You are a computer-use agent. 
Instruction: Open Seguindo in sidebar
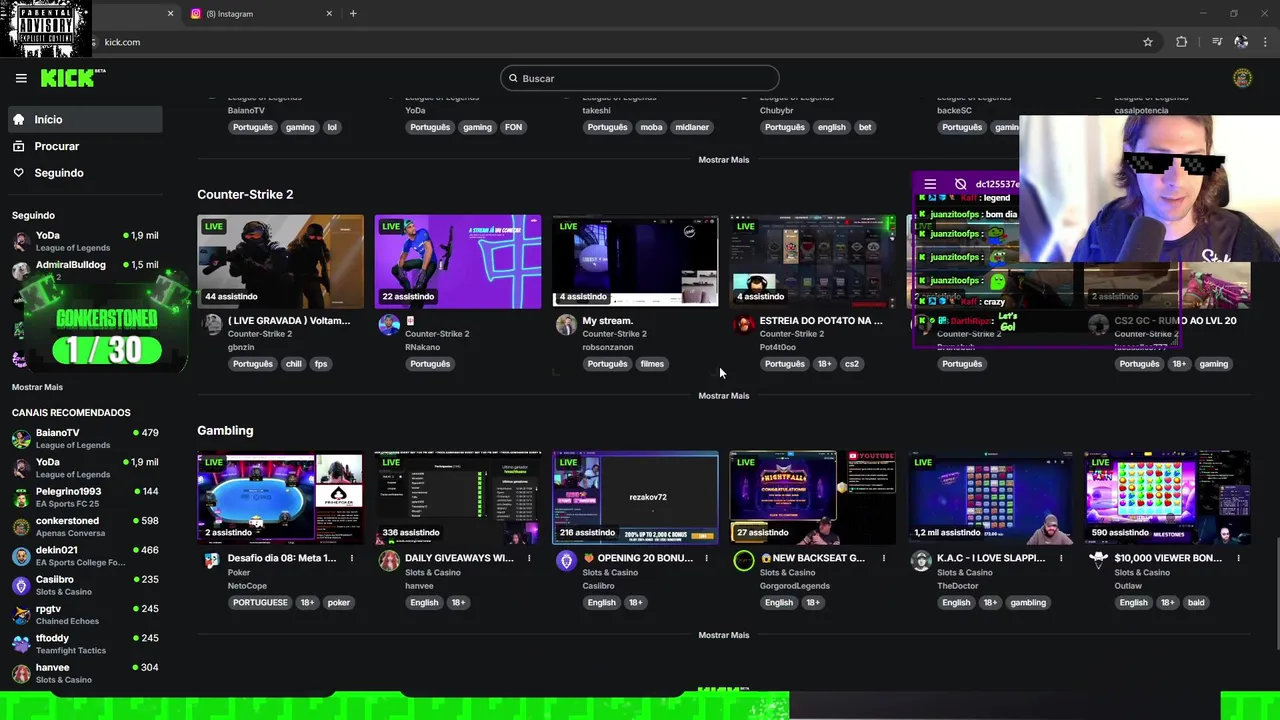coord(85,173)
